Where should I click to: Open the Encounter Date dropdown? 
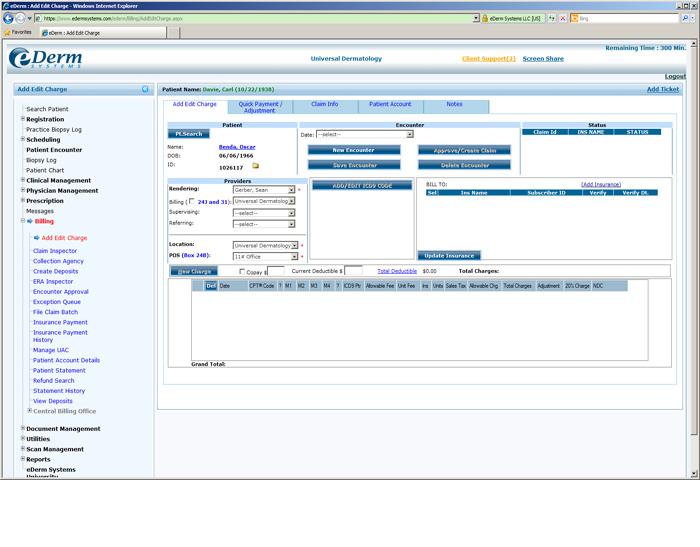click(x=365, y=134)
